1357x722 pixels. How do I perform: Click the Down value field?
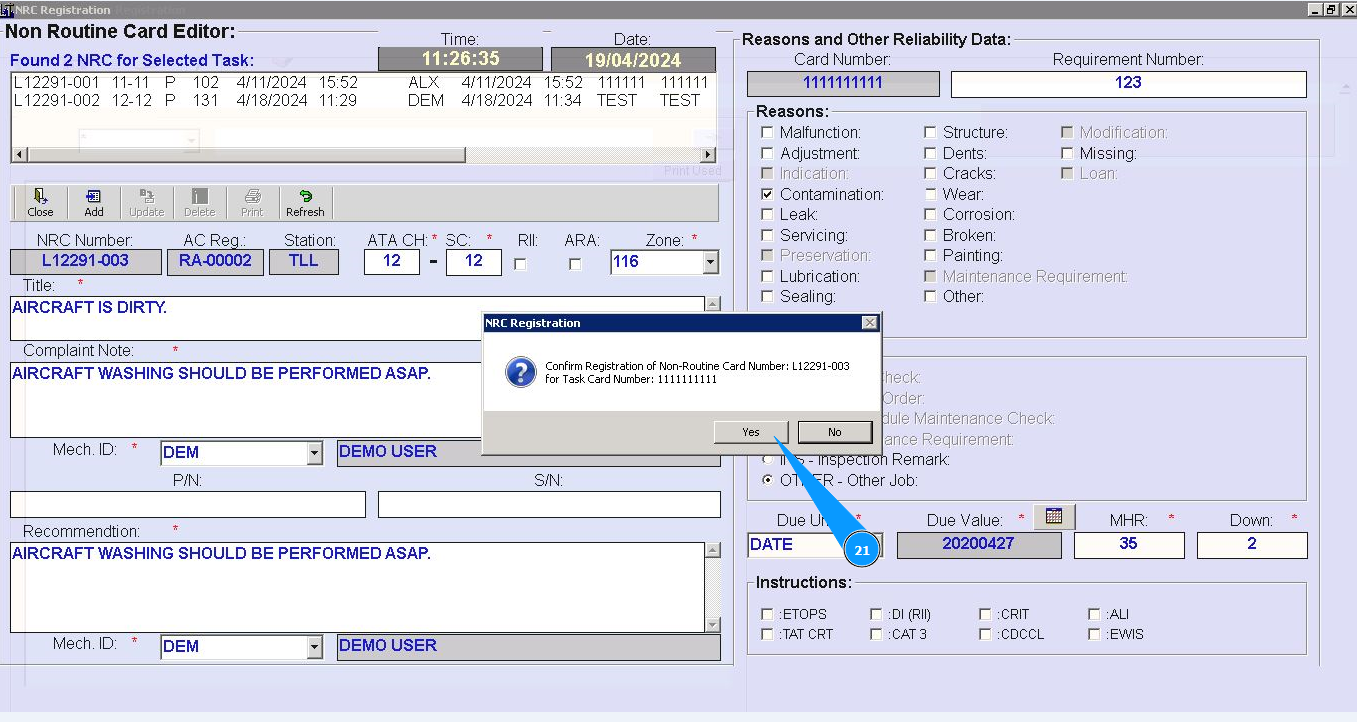(1252, 545)
